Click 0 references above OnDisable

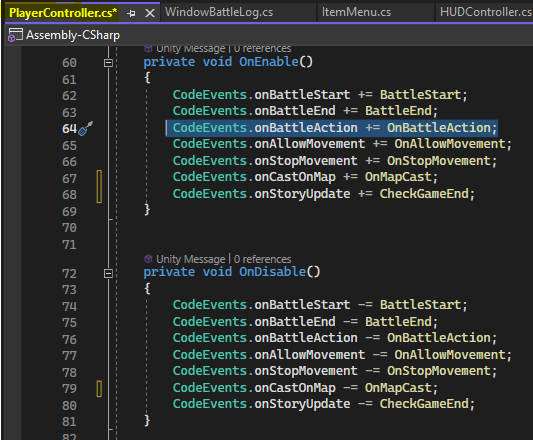coord(262,259)
